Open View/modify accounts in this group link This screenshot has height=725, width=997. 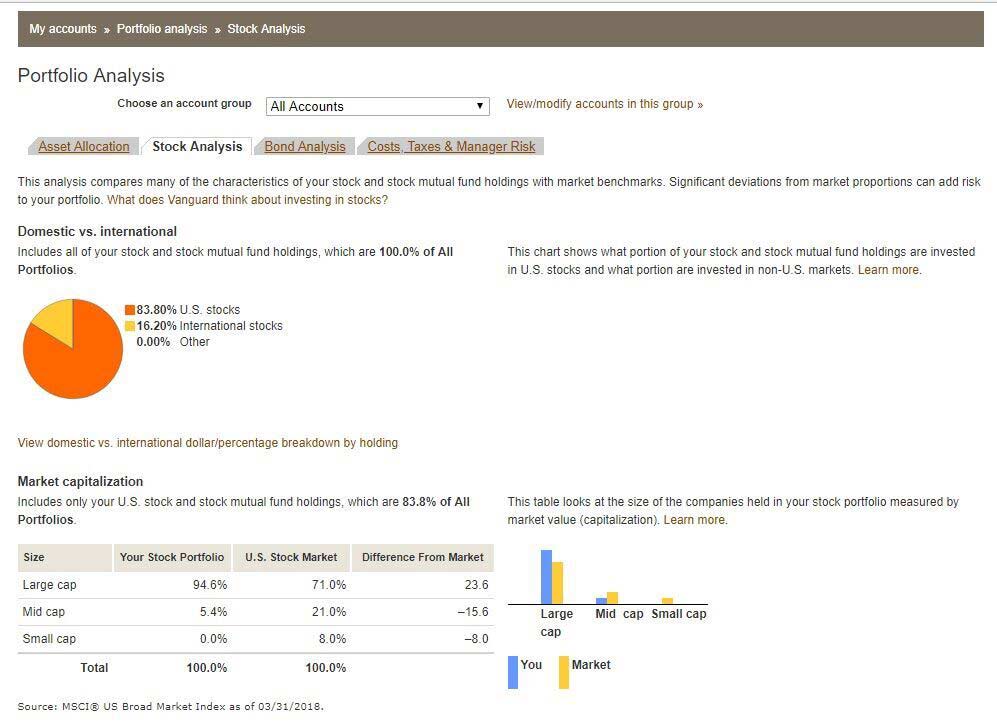pos(604,104)
